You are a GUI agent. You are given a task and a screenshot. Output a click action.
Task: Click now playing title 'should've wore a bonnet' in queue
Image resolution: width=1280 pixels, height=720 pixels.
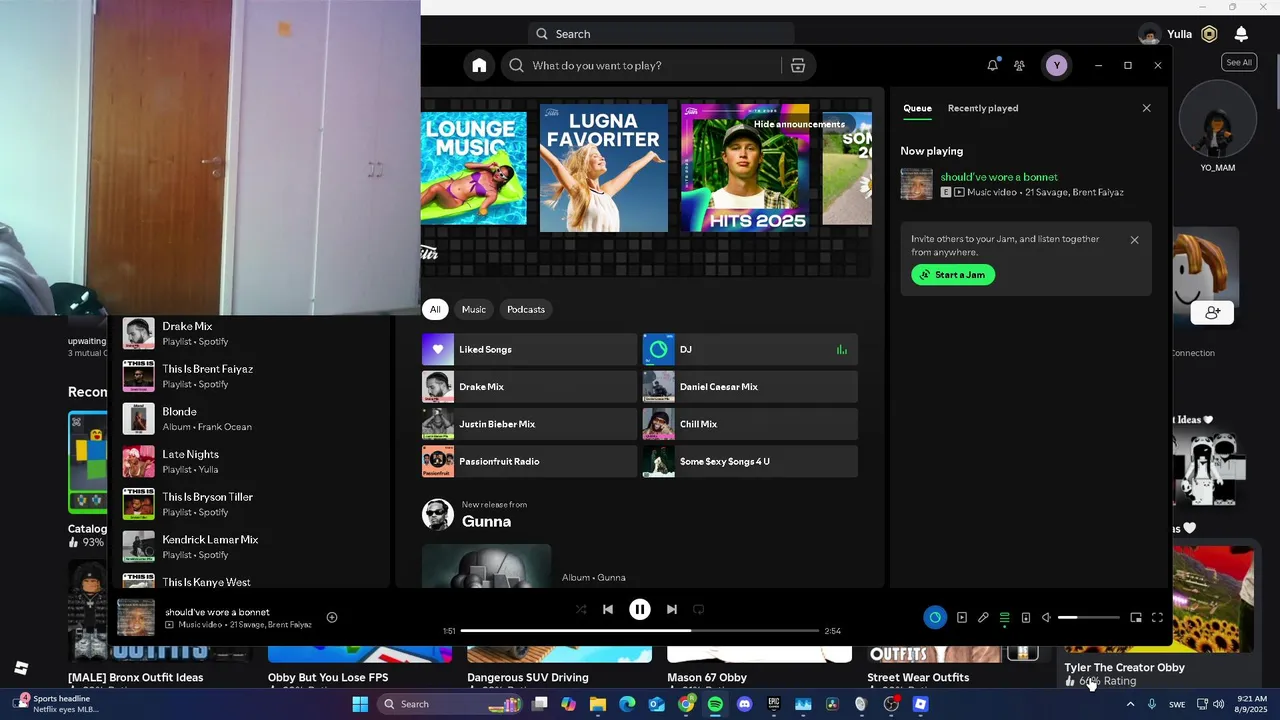(x=999, y=177)
